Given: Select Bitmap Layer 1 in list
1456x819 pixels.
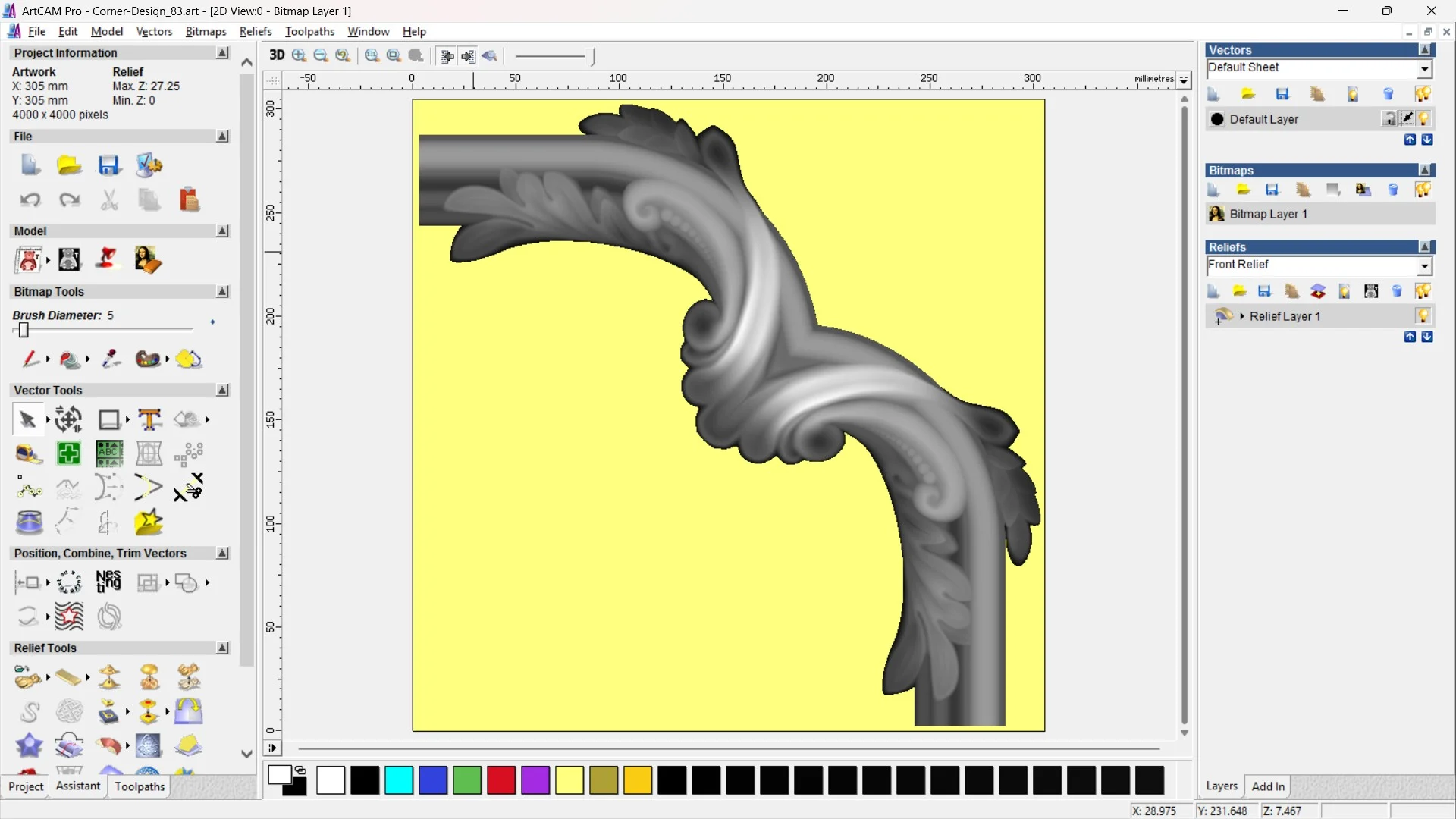Looking at the screenshot, I should 1268,214.
